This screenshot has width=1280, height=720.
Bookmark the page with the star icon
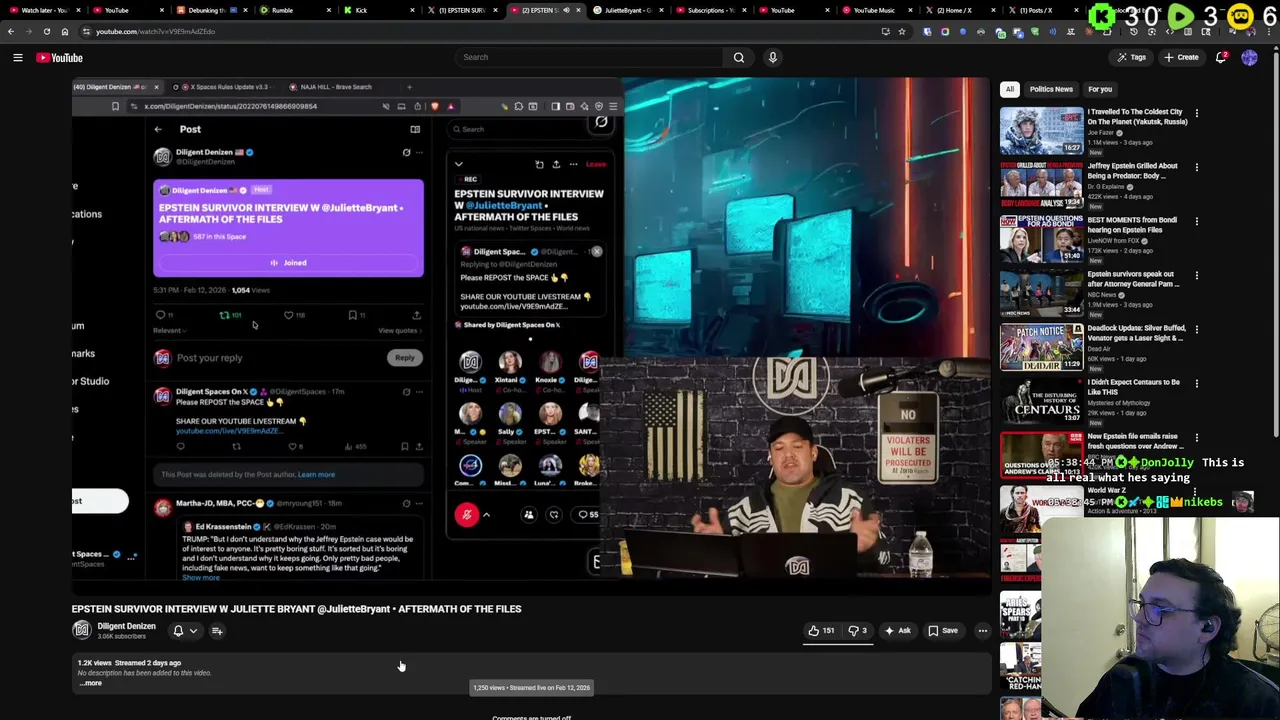click(902, 31)
